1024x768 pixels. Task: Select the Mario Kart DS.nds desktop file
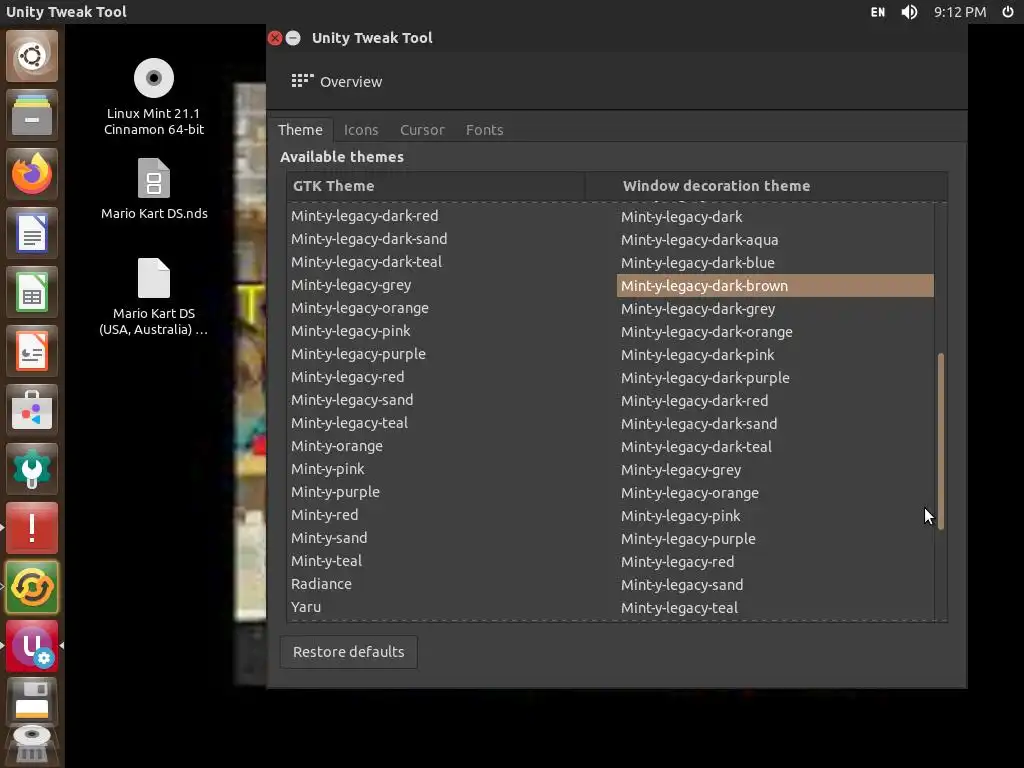point(153,189)
